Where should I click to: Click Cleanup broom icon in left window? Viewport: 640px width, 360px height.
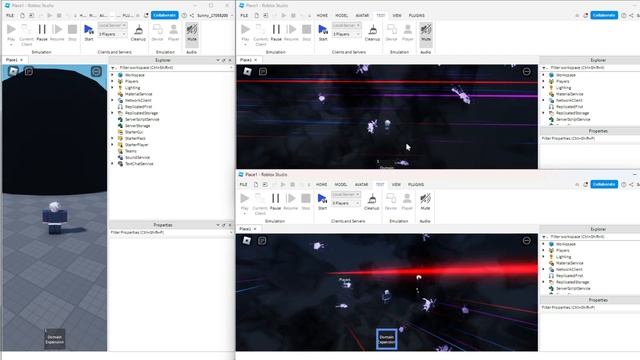(138, 32)
